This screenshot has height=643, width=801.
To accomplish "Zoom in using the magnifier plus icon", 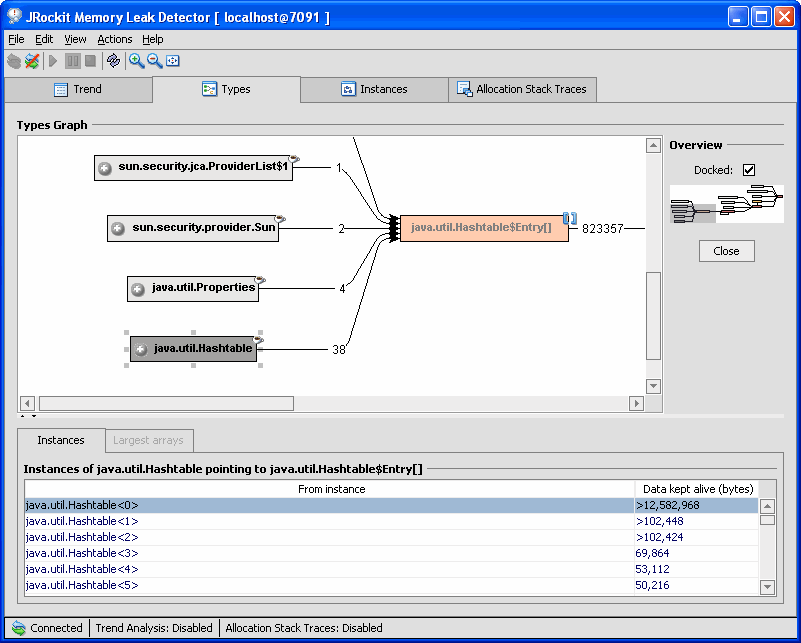I will coord(136,61).
